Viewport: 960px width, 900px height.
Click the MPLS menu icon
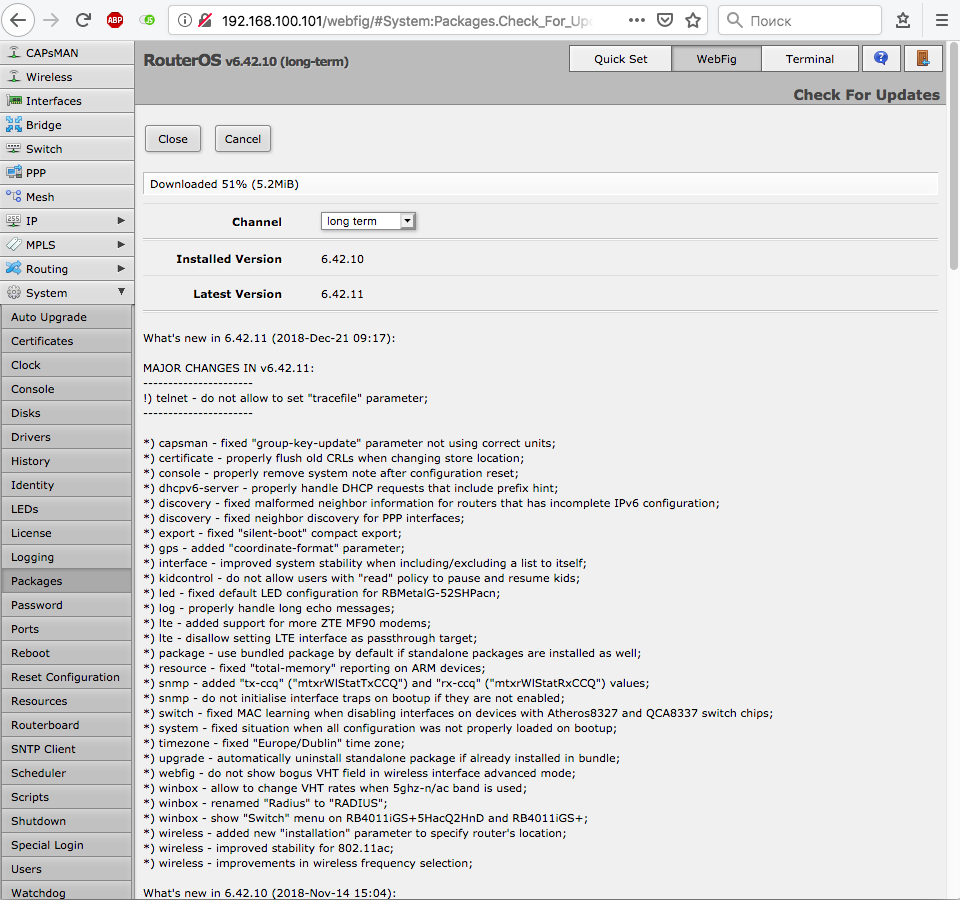(x=13, y=244)
